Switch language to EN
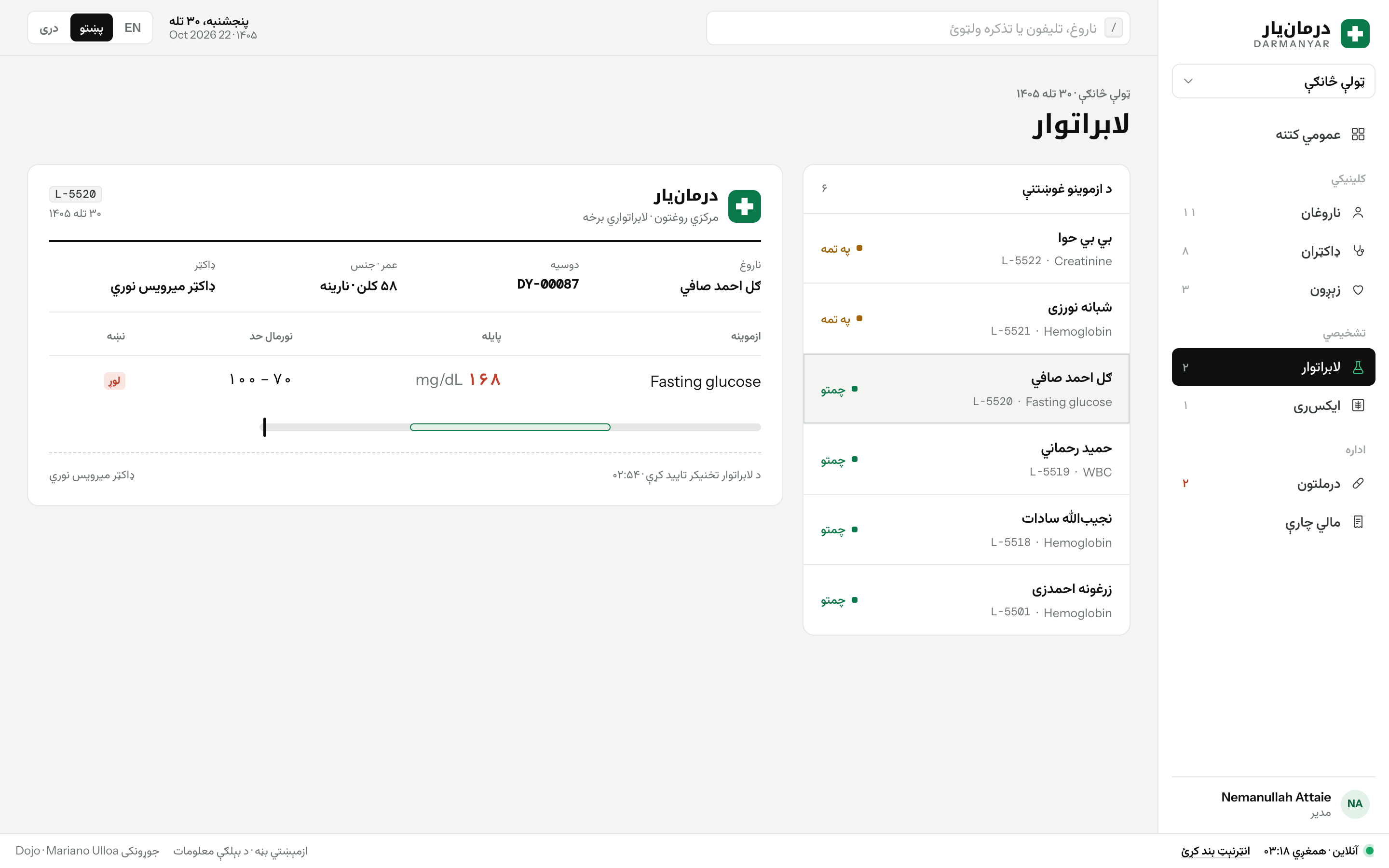This screenshot has width=1389, height=868. tap(133, 27)
